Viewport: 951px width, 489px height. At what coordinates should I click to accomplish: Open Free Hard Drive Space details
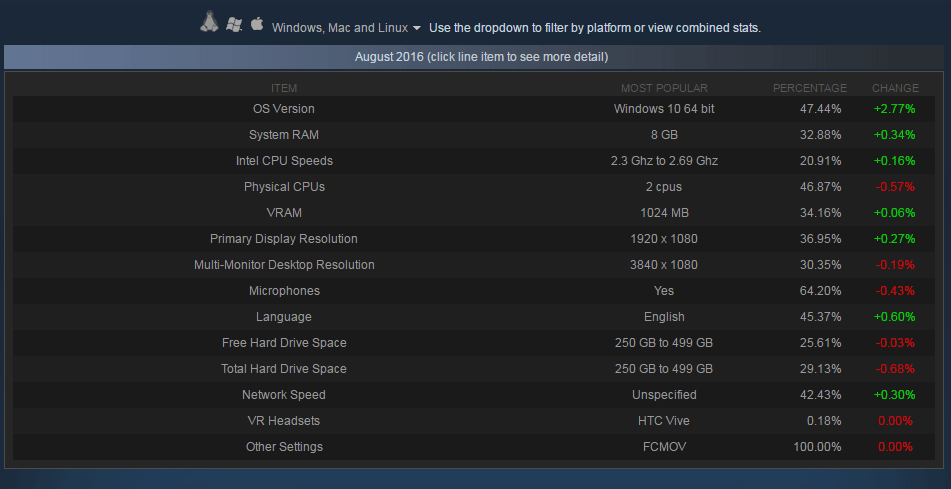(x=474, y=343)
